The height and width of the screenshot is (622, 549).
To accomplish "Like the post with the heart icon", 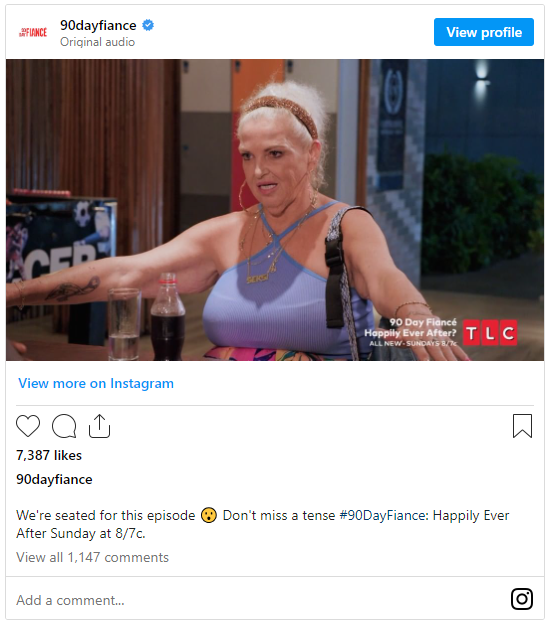I will (28, 426).
